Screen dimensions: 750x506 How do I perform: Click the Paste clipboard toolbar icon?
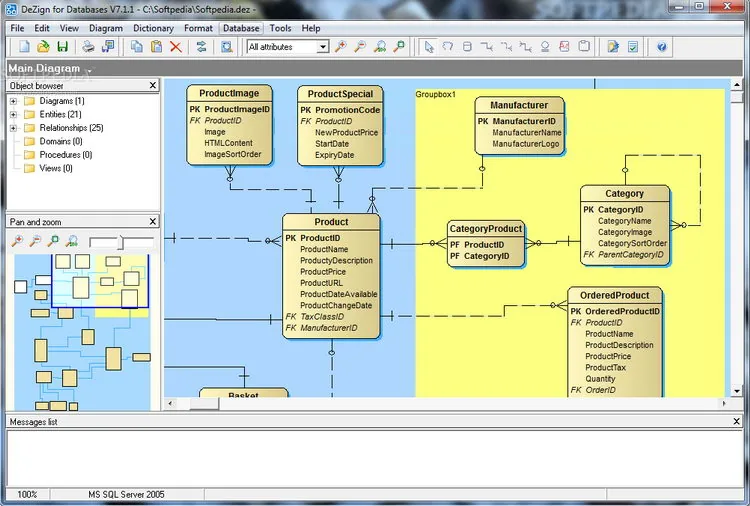click(156, 47)
